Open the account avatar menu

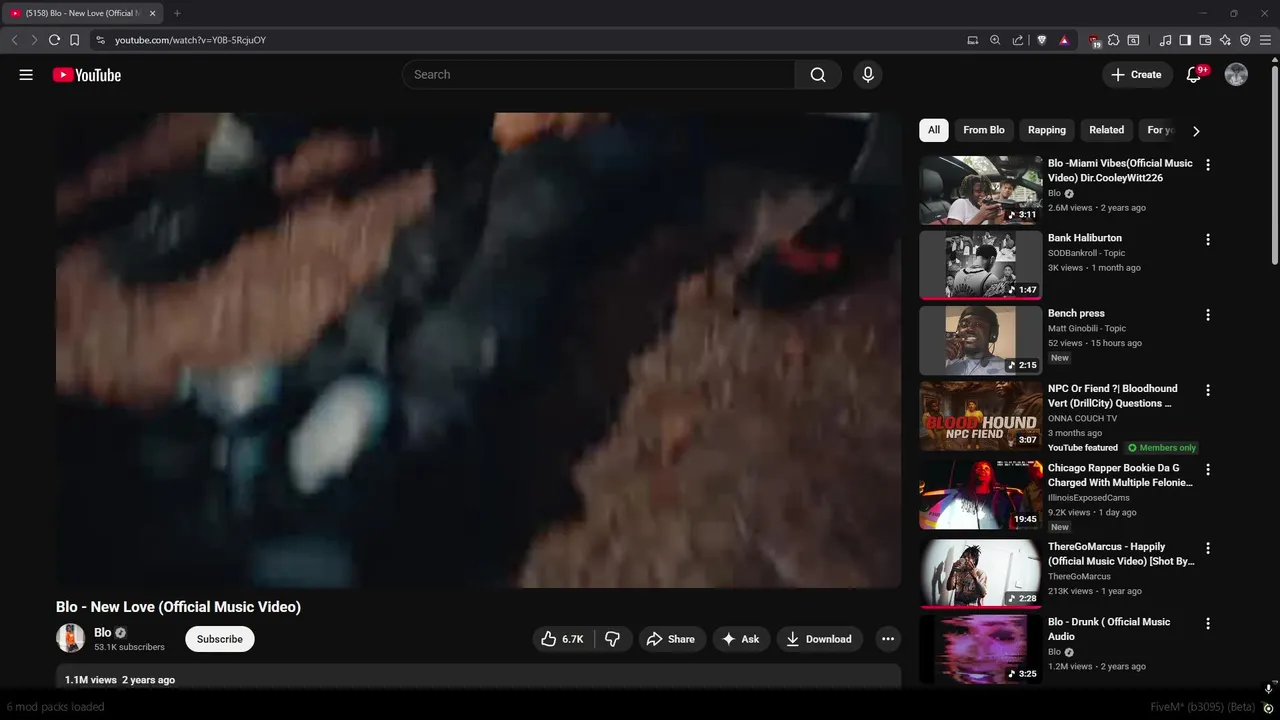[1236, 75]
